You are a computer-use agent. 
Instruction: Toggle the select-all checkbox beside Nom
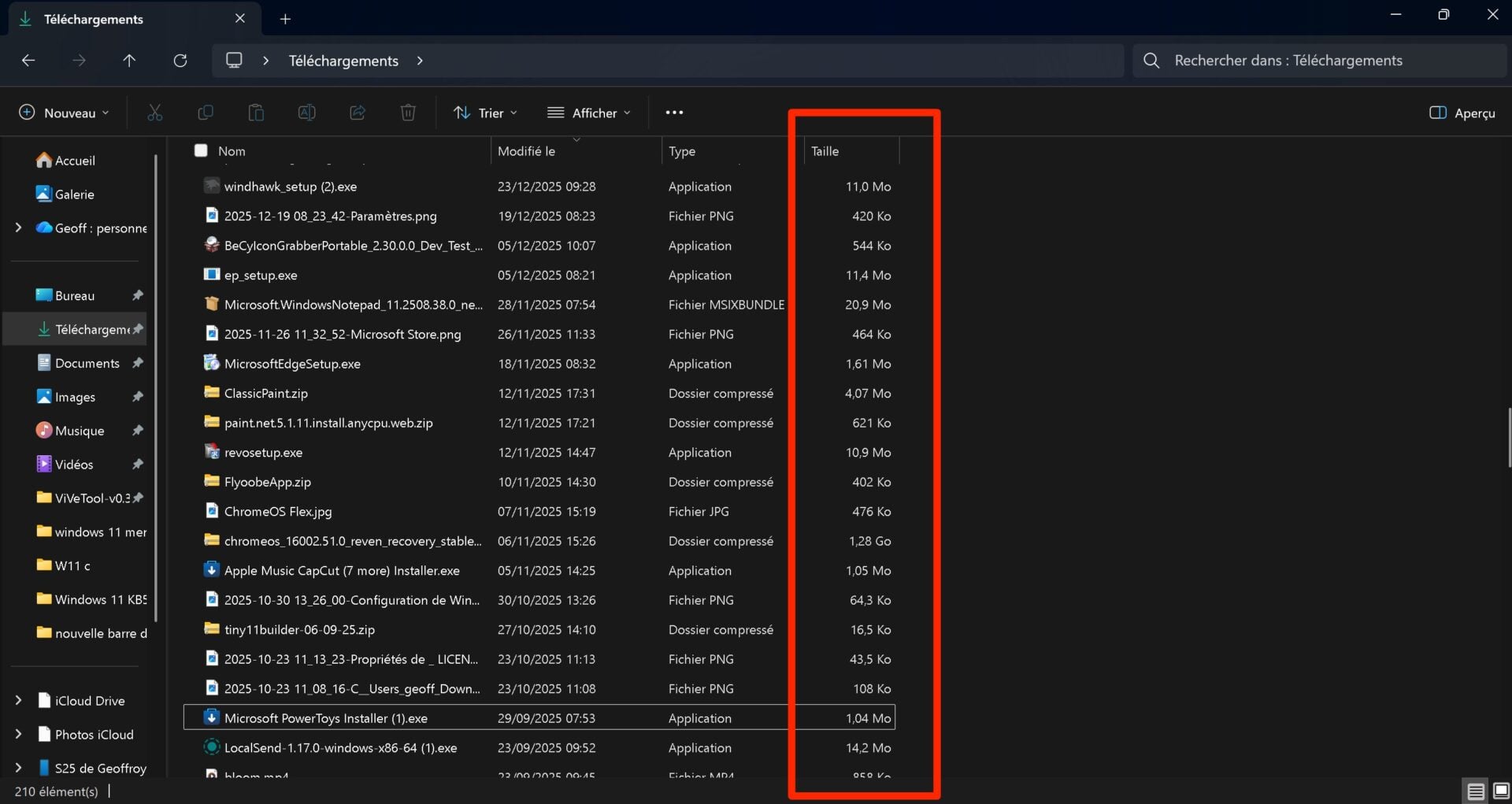pos(201,150)
